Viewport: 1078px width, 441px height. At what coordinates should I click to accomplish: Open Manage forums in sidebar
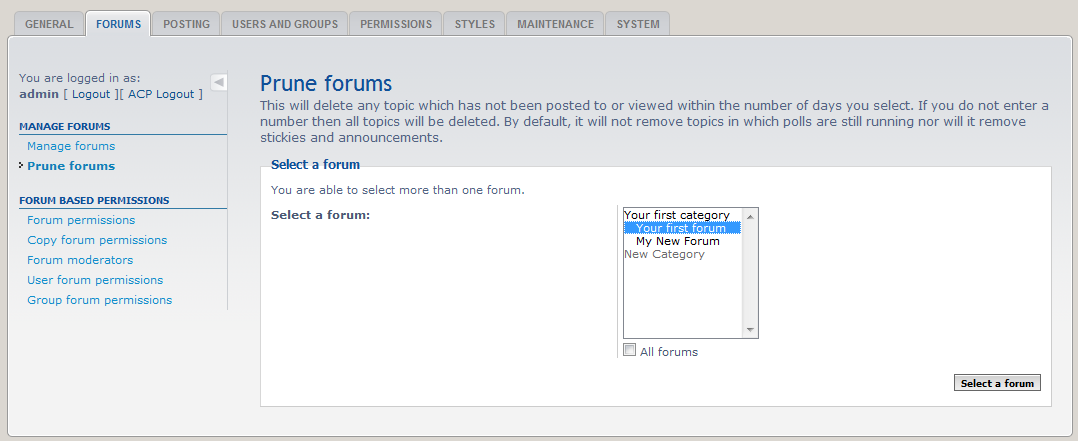(x=71, y=146)
